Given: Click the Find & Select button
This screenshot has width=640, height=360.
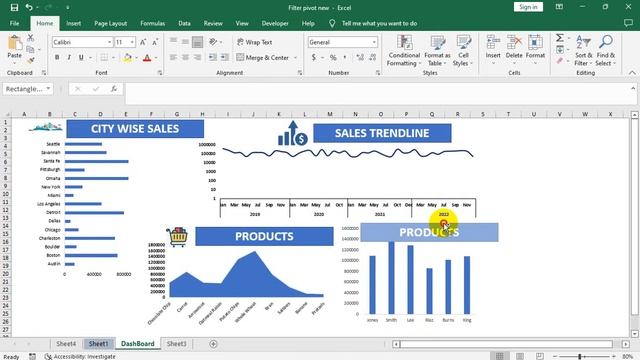Looking at the screenshot, I should [606, 51].
